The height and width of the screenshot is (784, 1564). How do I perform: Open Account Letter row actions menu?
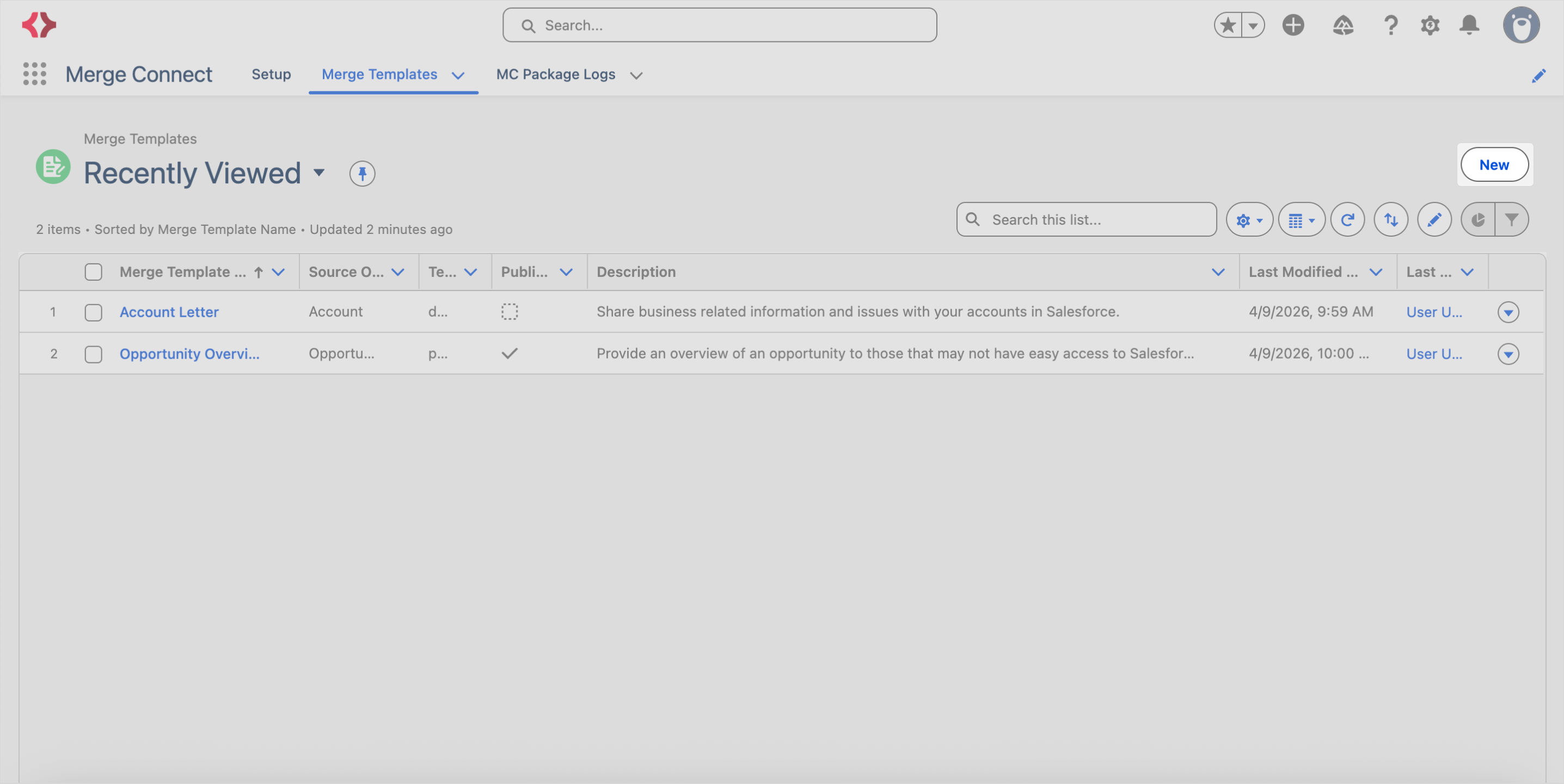click(x=1508, y=312)
